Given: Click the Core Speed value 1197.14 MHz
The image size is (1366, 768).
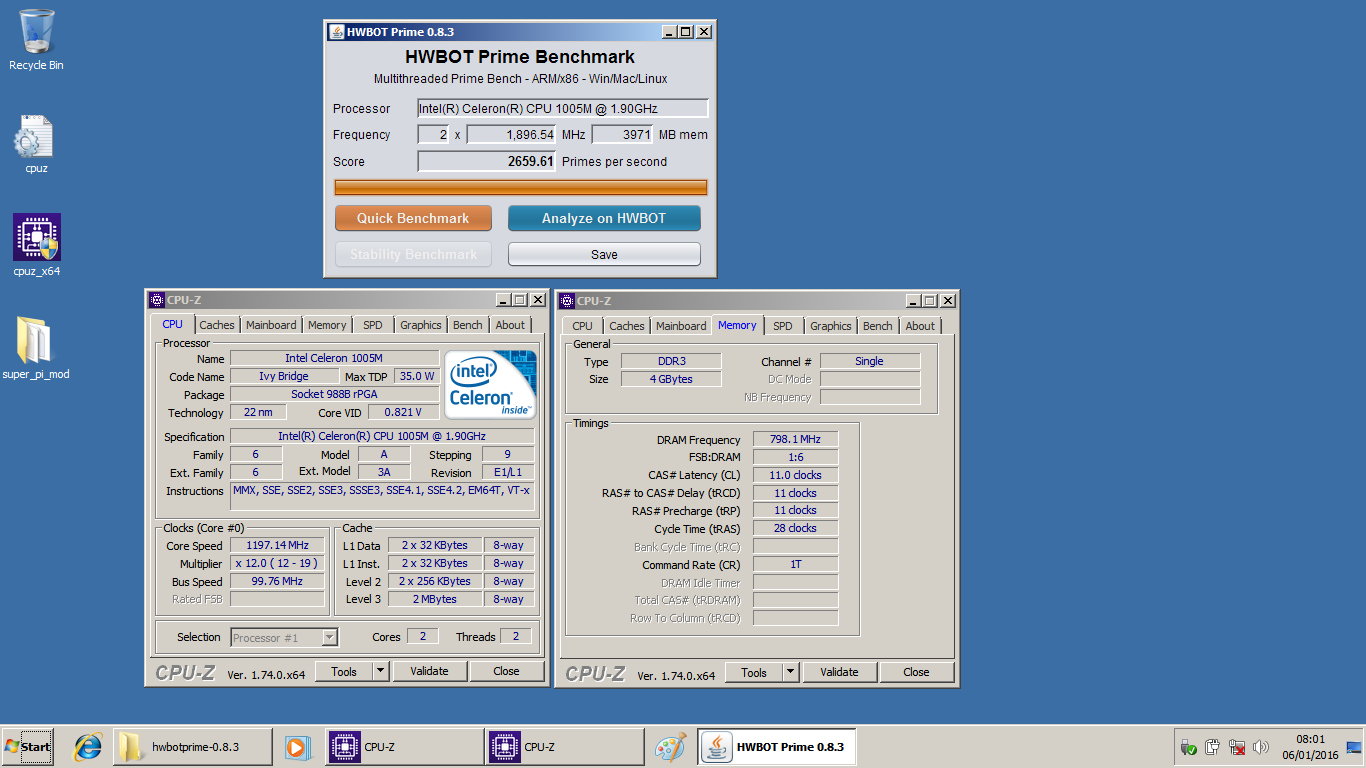Looking at the screenshot, I should tap(278, 545).
